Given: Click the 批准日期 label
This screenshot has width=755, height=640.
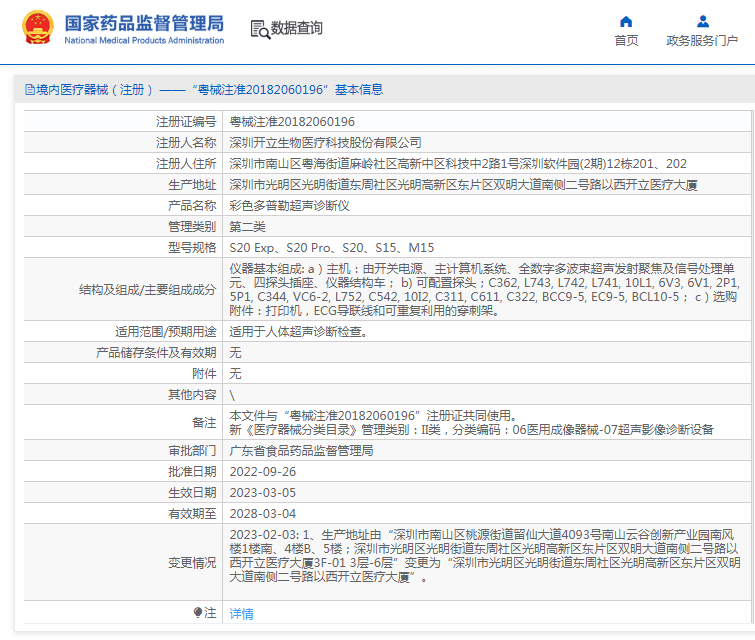Looking at the screenshot, I should tap(192, 472).
